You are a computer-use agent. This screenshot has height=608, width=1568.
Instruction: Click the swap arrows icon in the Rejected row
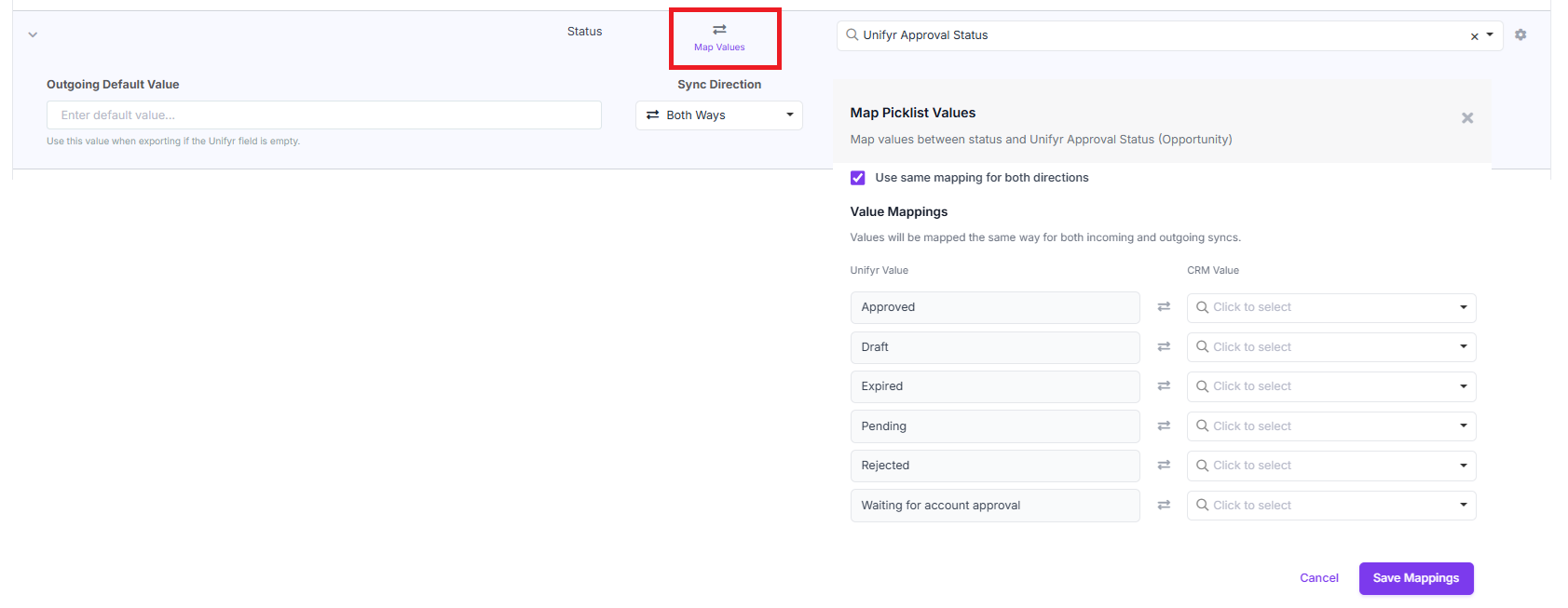[1164, 465]
